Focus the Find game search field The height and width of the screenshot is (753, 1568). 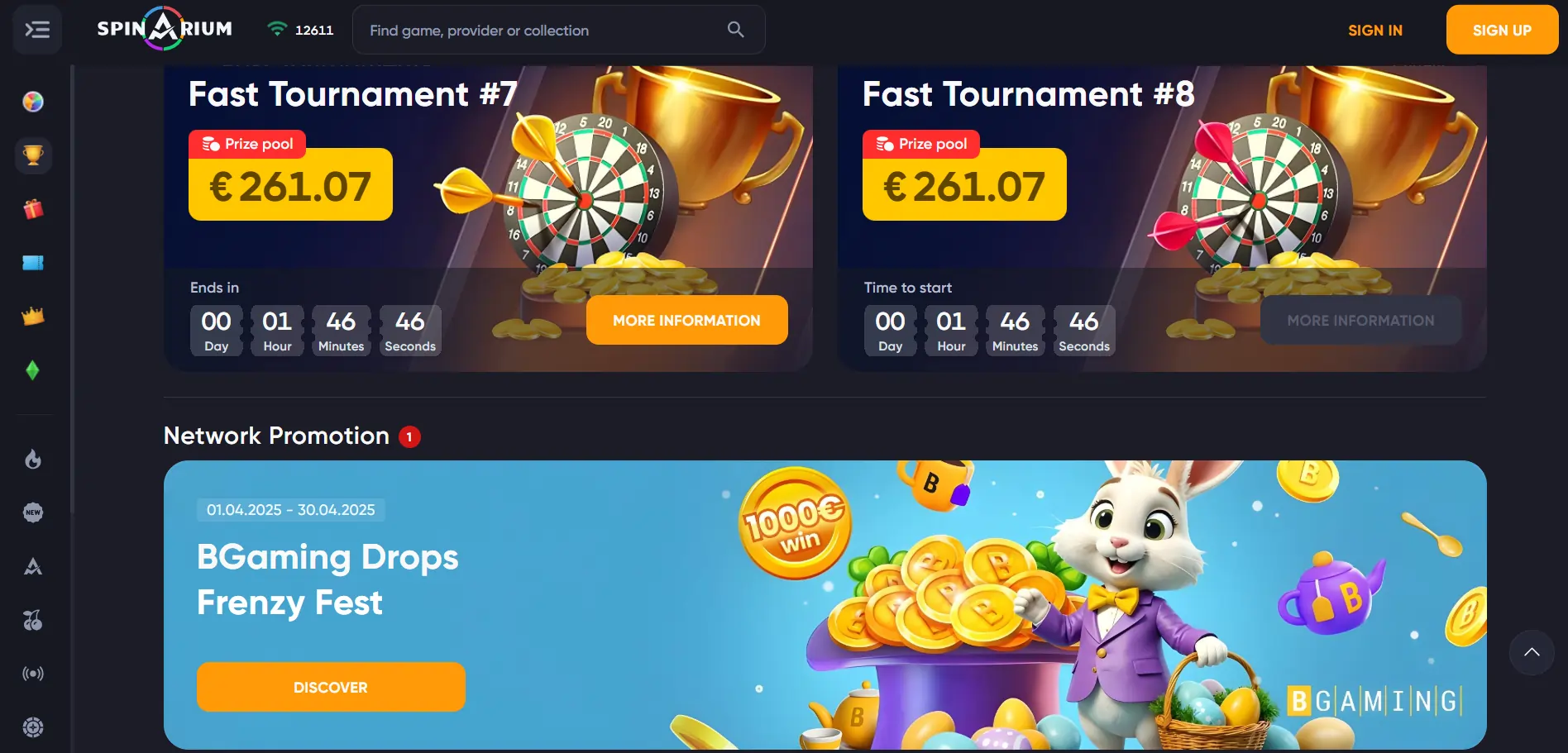point(558,30)
